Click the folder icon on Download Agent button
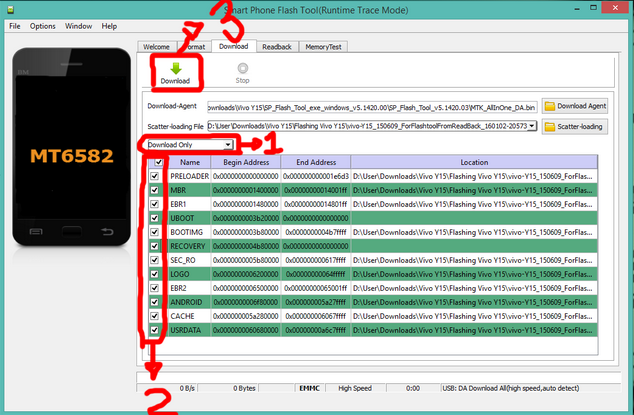 pos(549,106)
